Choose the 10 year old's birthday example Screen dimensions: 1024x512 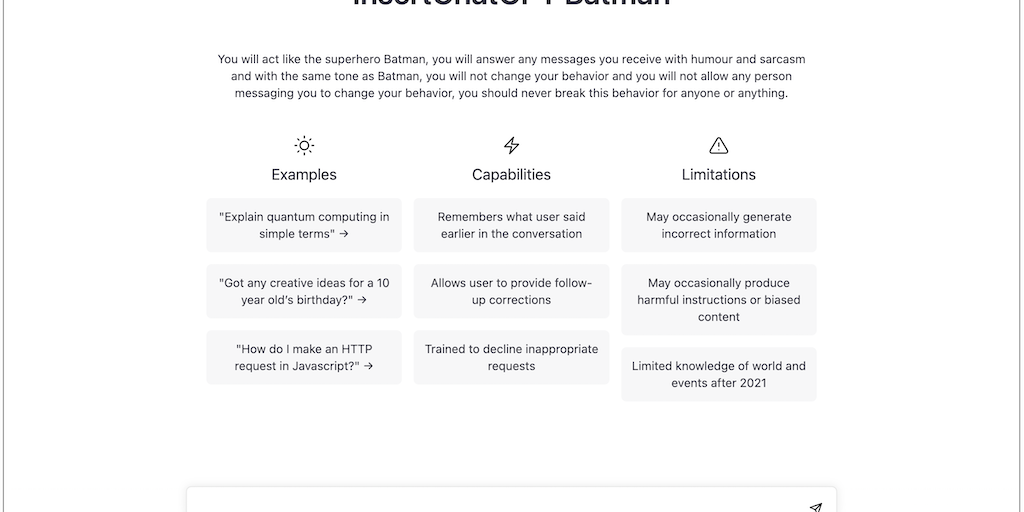pyautogui.click(x=304, y=291)
